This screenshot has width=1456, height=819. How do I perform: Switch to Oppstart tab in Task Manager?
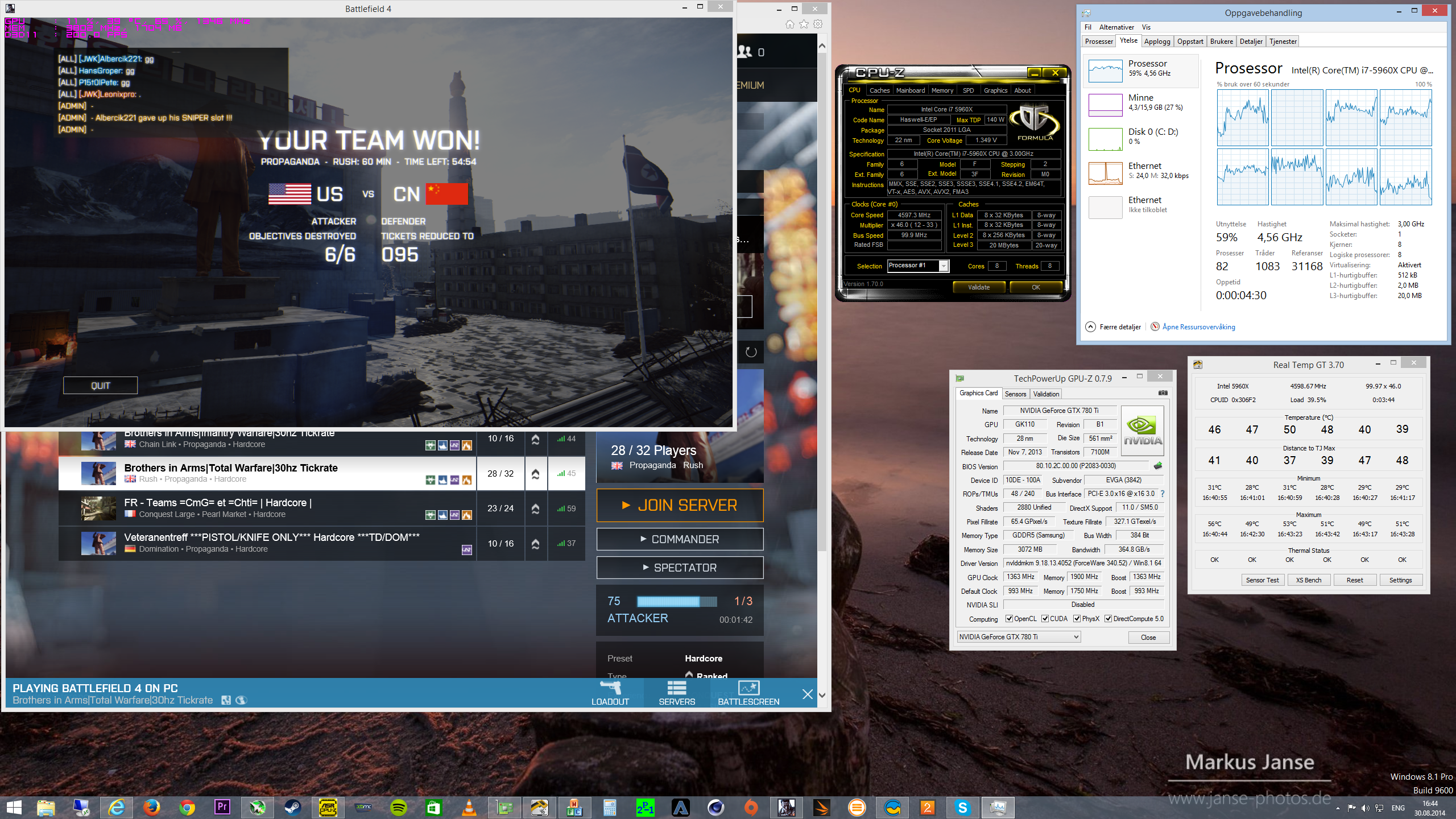click(x=1190, y=42)
